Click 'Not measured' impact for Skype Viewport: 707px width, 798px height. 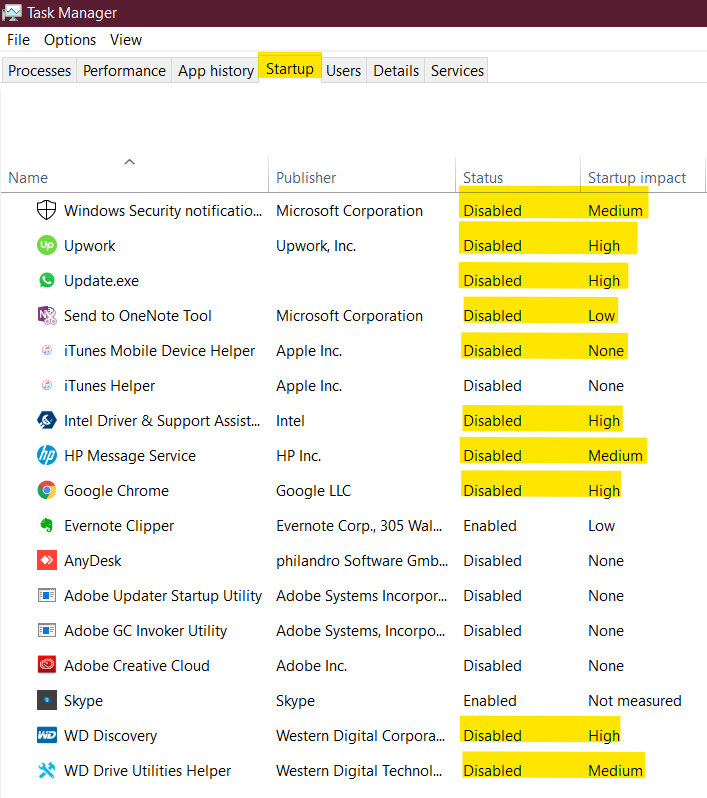coord(635,701)
